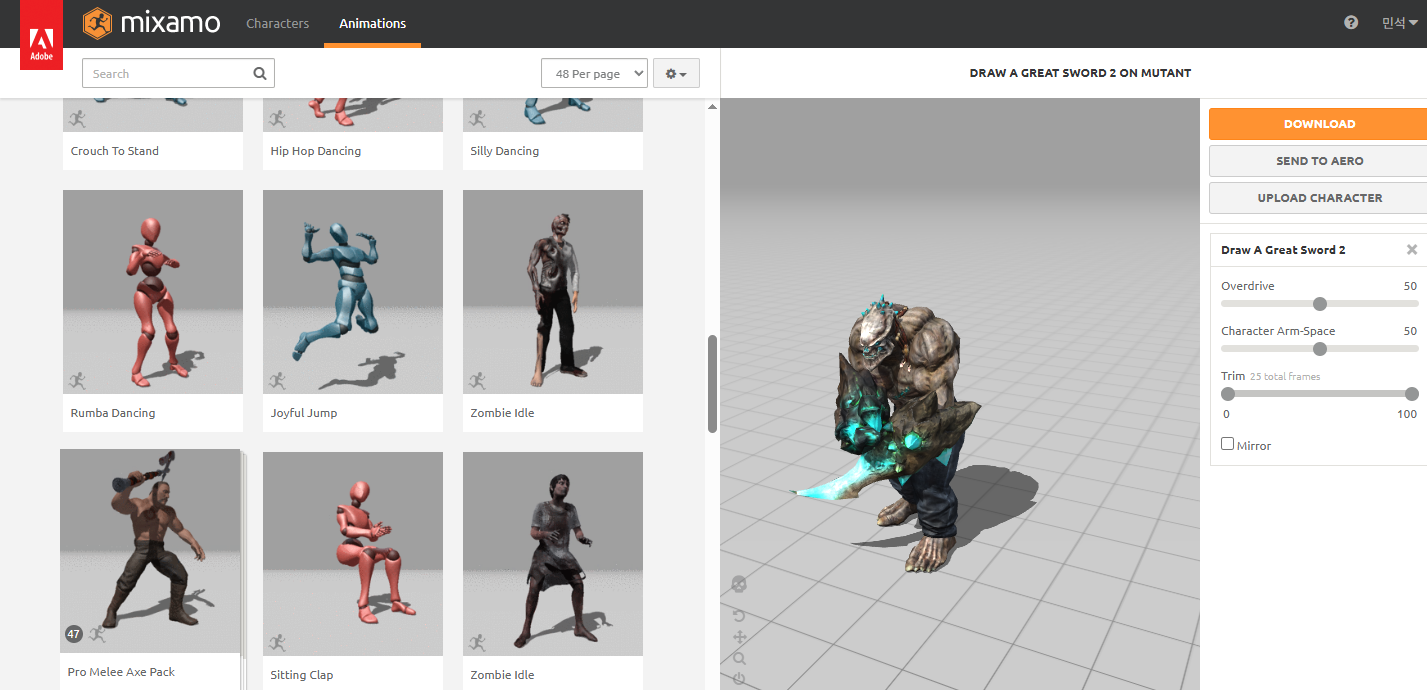Image resolution: width=1427 pixels, height=690 pixels.
Task: Click the animation list scrollbar thumb
Action: coord(712,383)
